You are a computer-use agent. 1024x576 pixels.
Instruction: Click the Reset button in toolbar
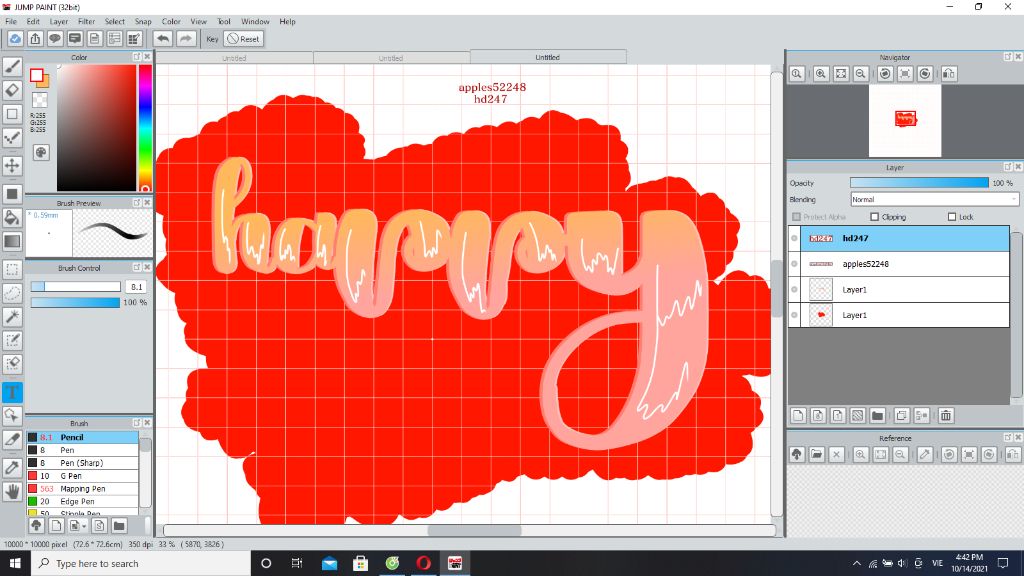[x=244, y=39]
